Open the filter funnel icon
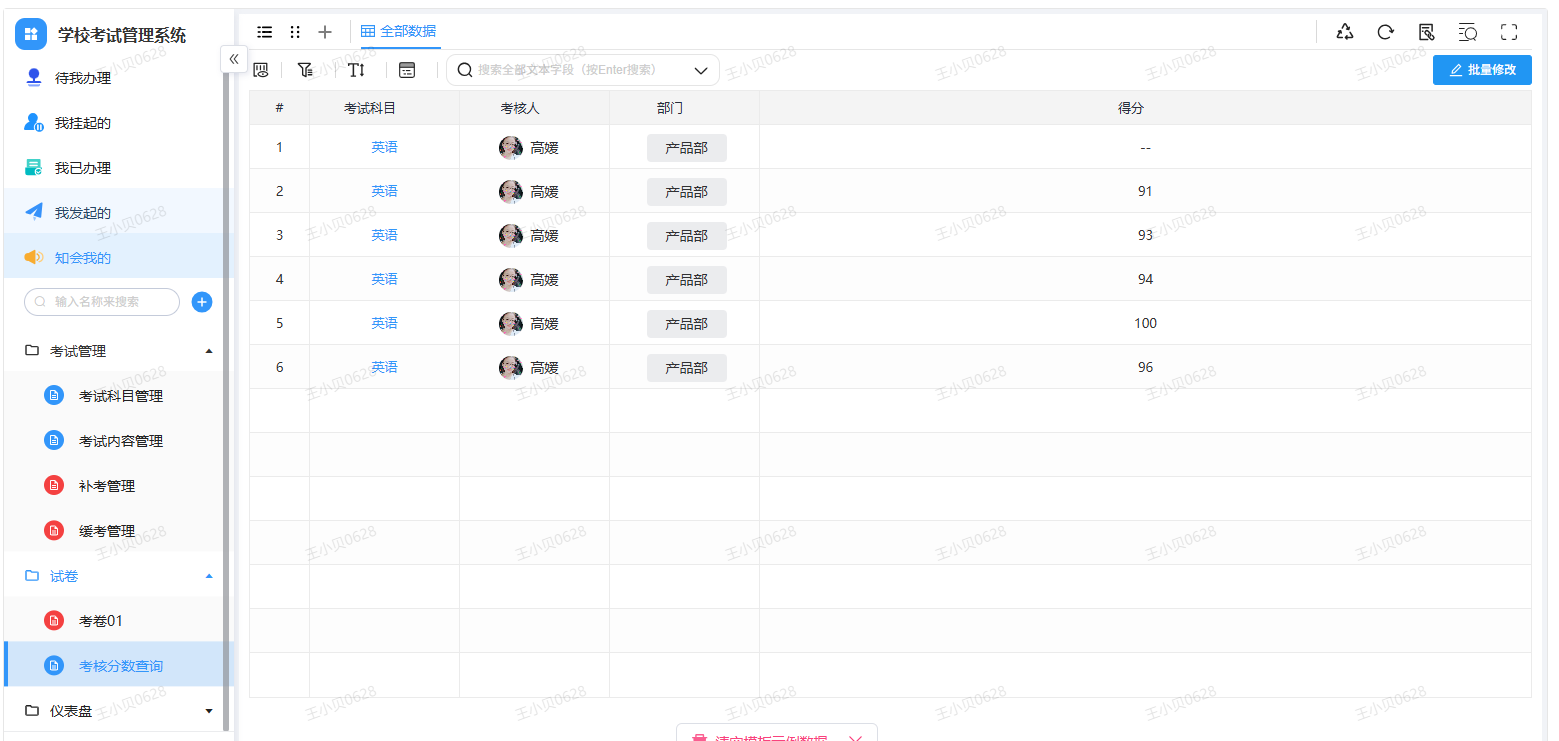 coord(305,70)
